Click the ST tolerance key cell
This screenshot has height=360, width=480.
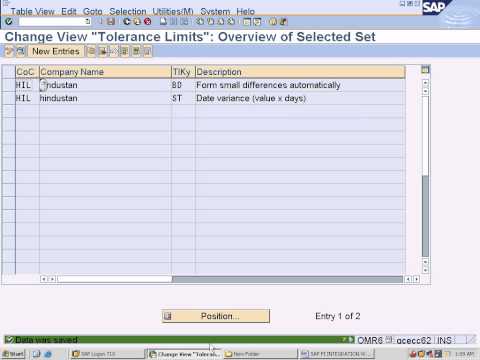[183, 98]
